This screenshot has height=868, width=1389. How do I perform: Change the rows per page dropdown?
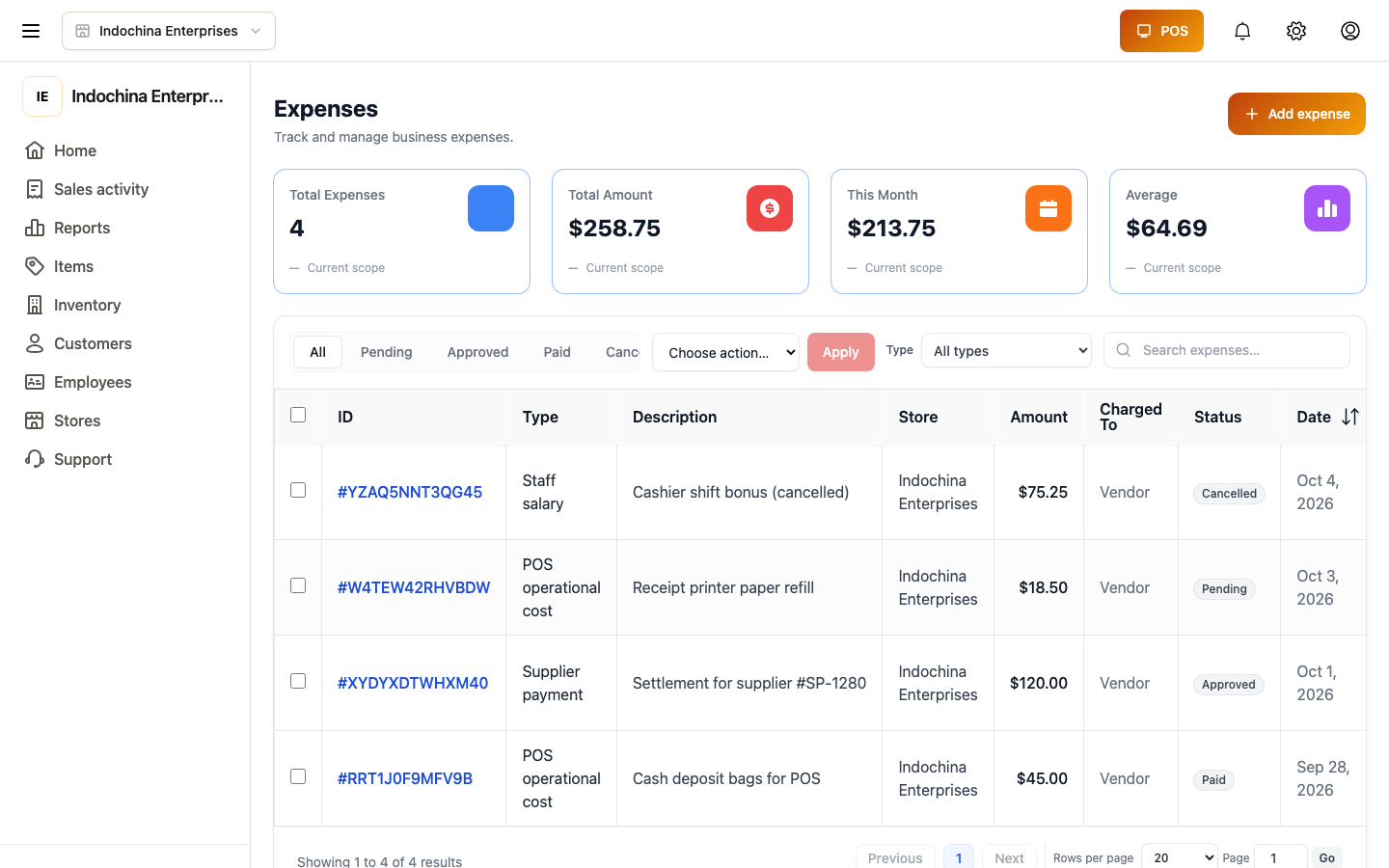(1179, 857)
